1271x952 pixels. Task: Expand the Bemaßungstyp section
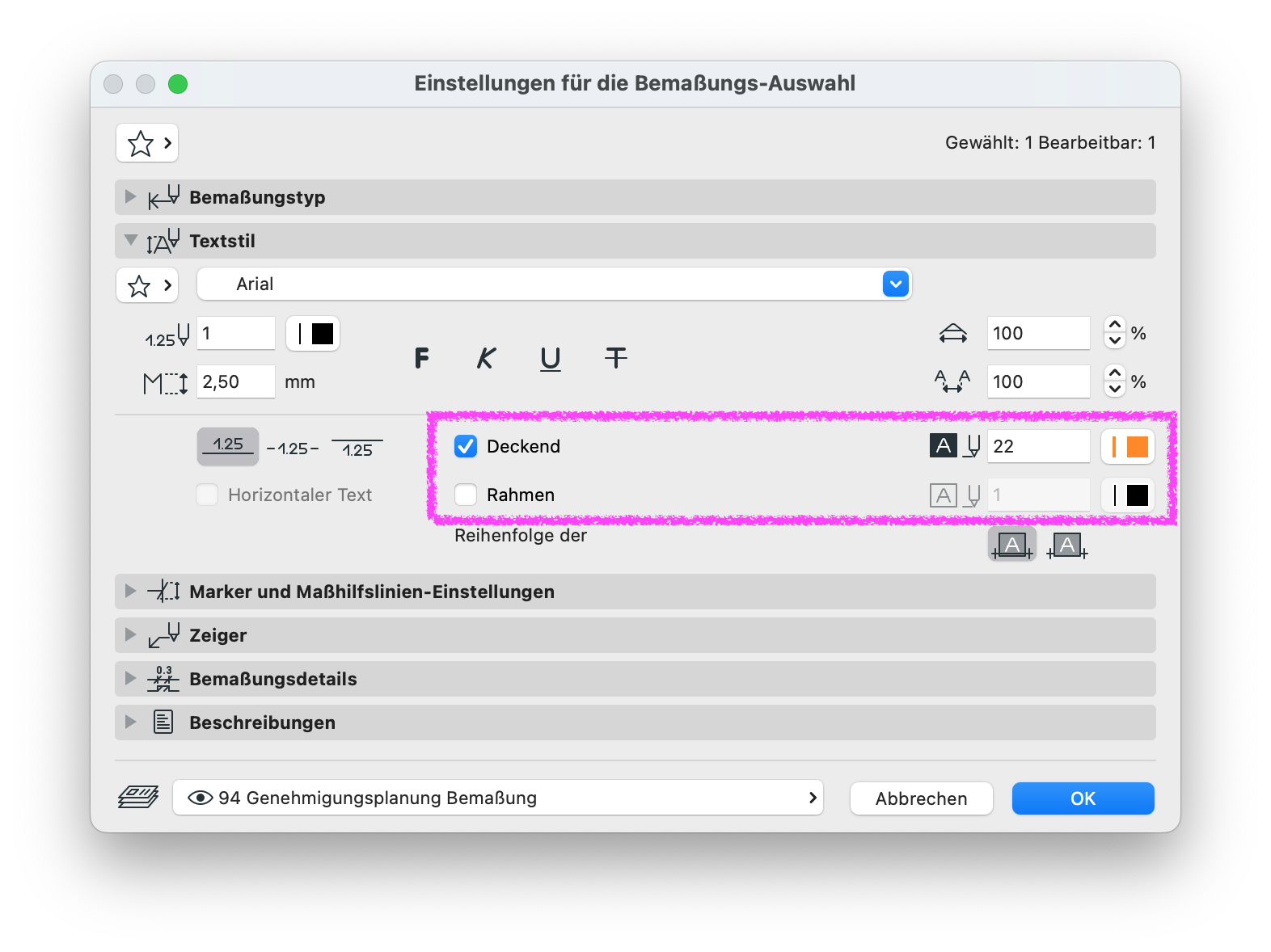click(x=130, y=196)
